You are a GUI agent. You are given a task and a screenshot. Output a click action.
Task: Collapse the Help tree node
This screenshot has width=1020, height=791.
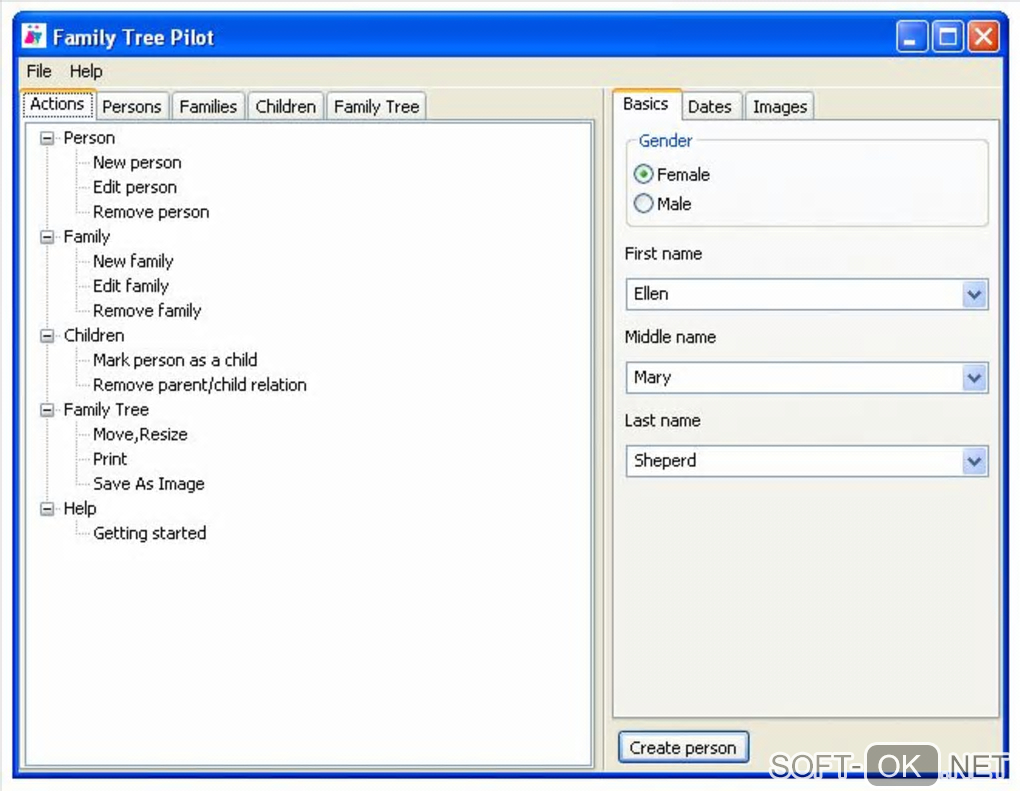click(47, 509)
